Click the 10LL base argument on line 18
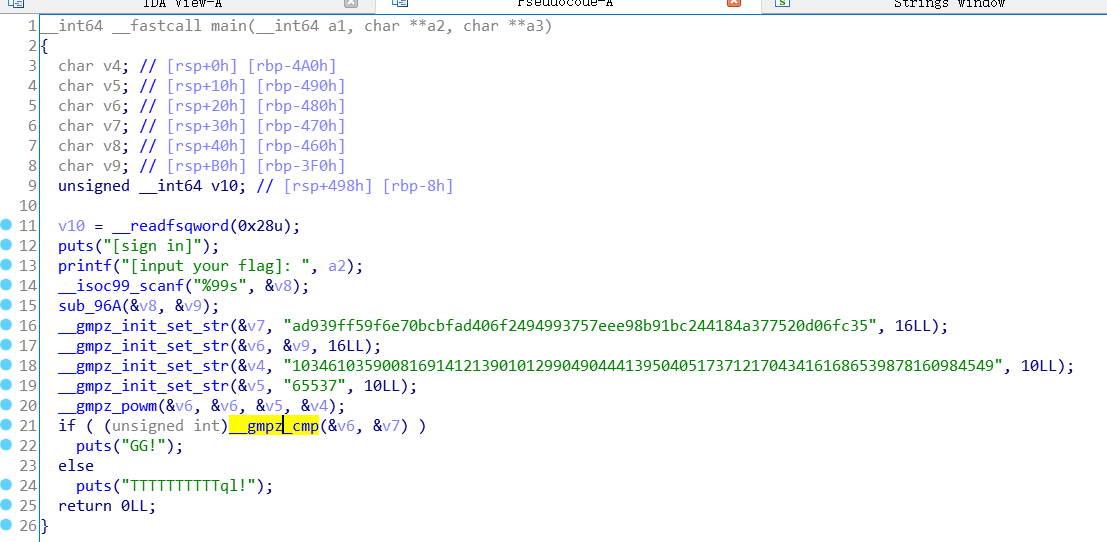Viewport: 1107px width, 542px height. (1039, 366)
